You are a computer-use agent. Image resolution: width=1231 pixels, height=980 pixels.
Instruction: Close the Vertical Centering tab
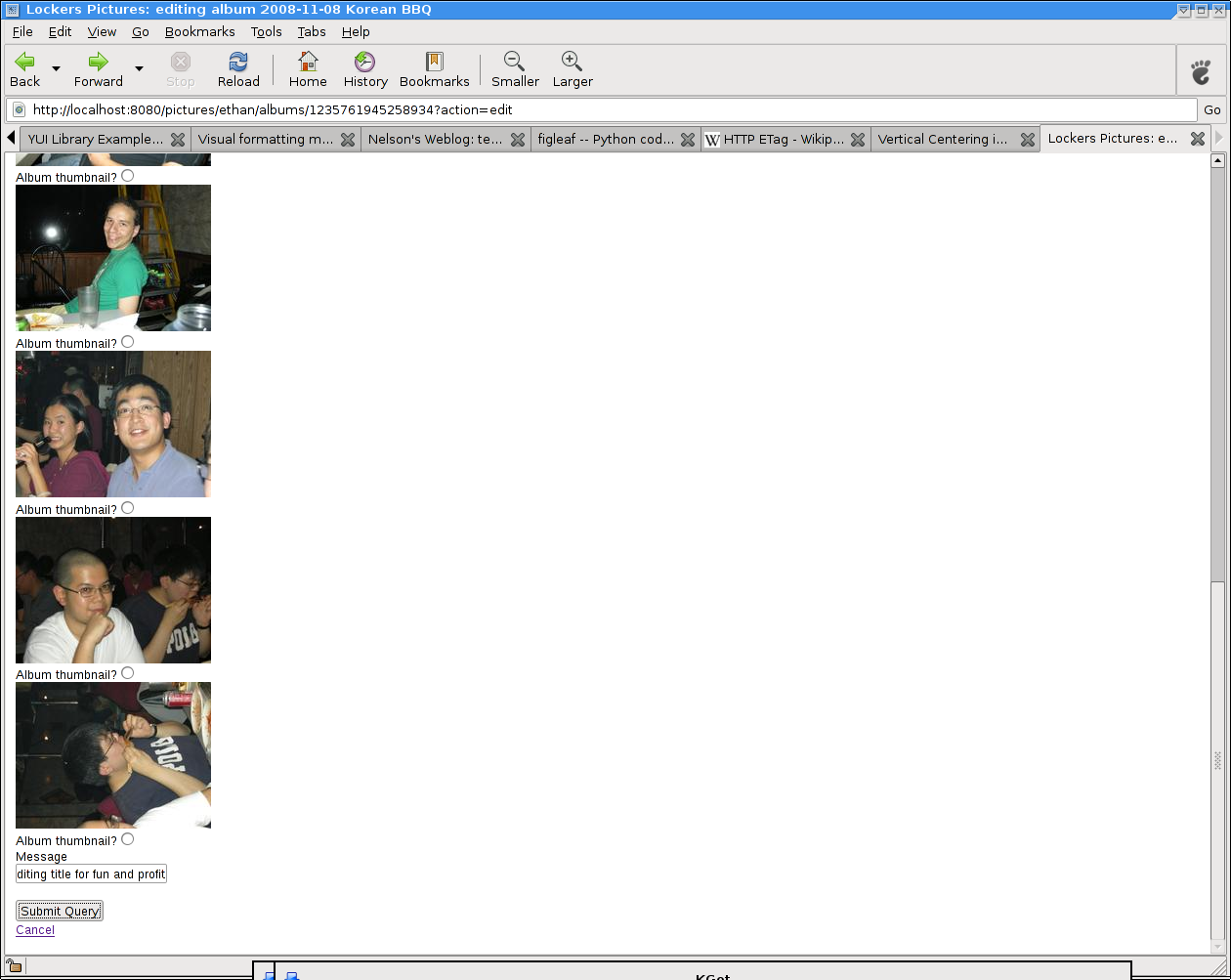(1028, 140)
